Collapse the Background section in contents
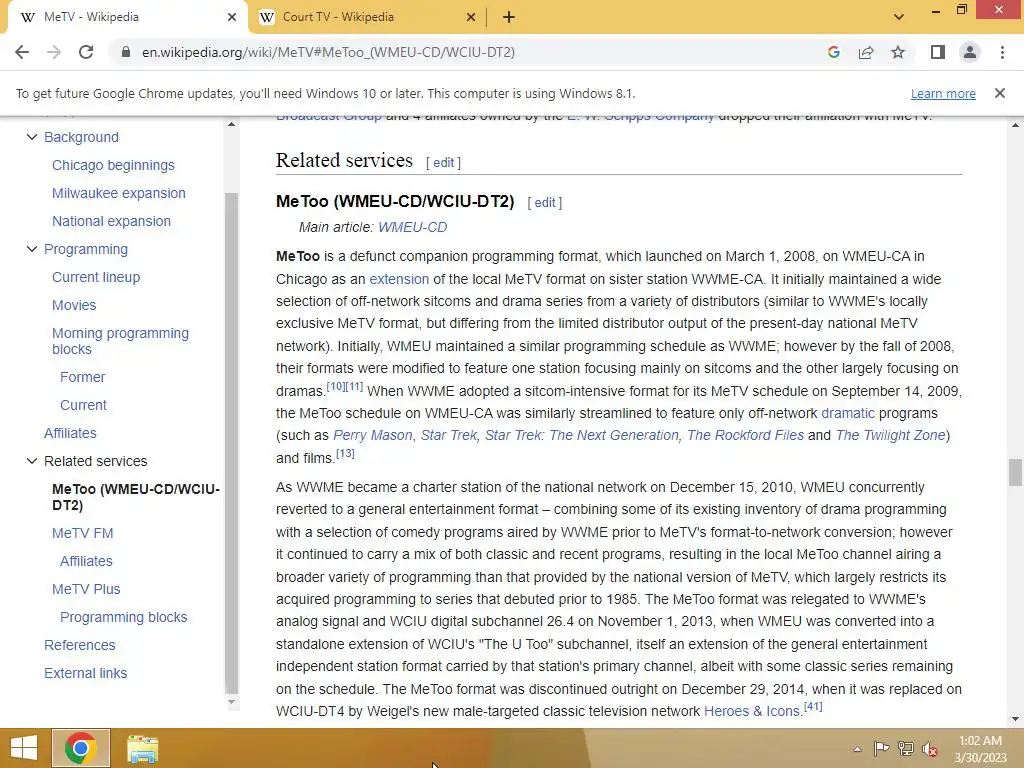The image size is (1024, 768). 31,137
